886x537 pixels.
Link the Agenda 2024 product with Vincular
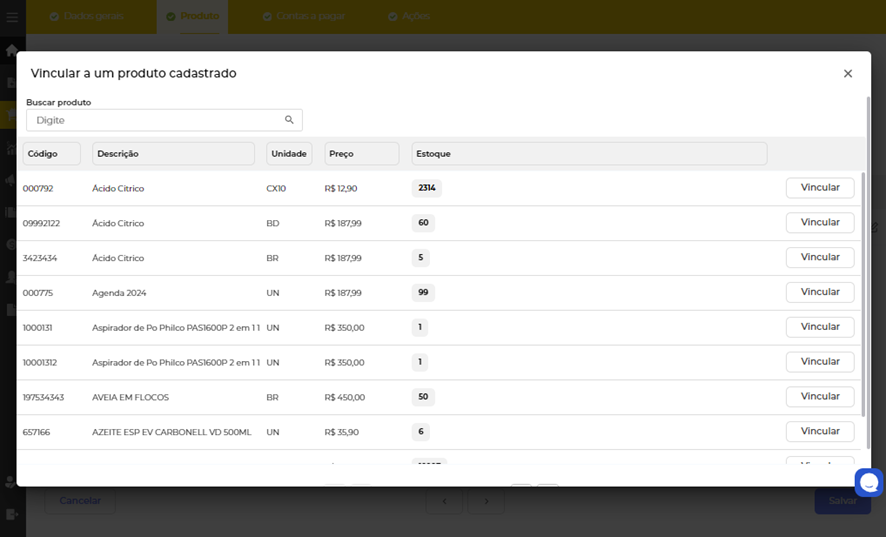[x=819, y=292]
